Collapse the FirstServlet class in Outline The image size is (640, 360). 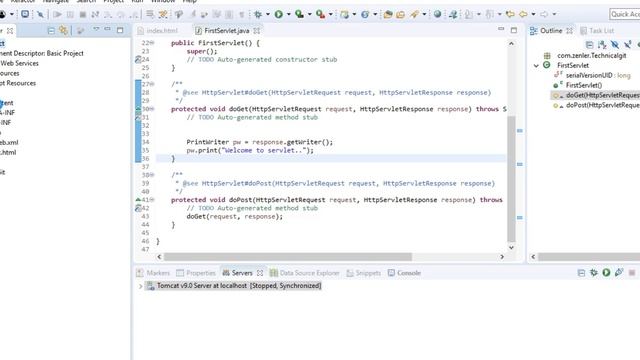pos(536,65)
